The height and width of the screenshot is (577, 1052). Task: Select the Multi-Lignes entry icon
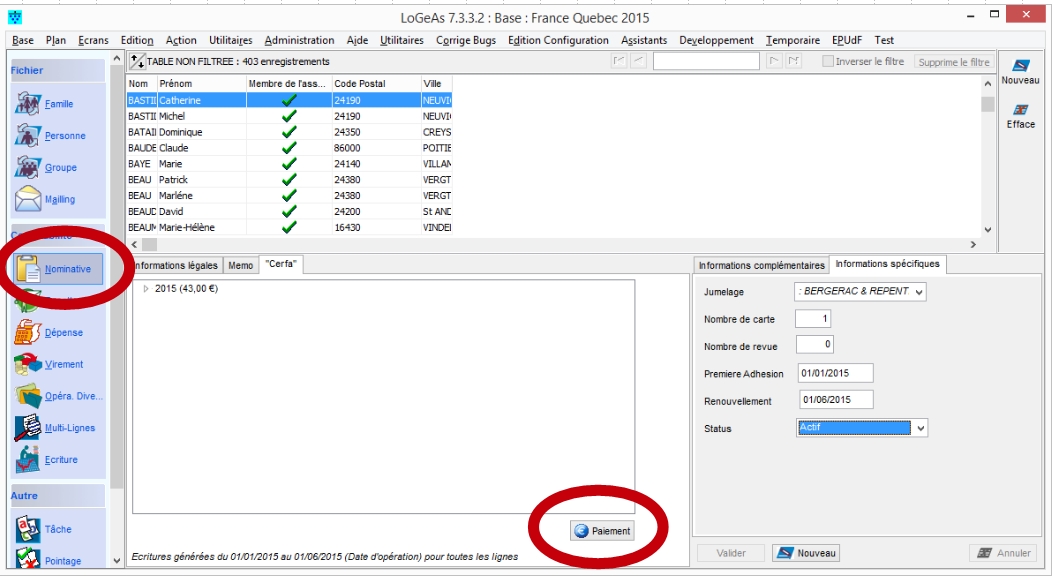coord(28,428)
